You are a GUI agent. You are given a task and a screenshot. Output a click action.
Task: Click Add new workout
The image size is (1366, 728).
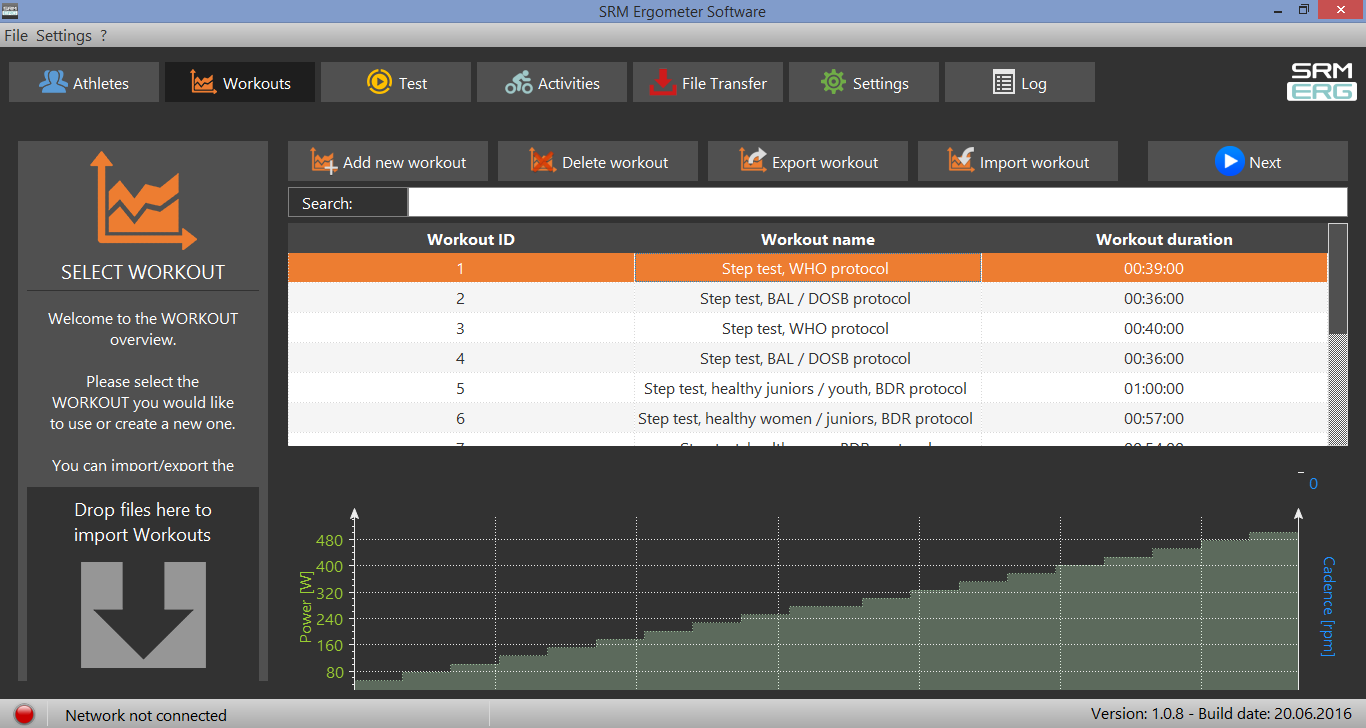point(388,161)
